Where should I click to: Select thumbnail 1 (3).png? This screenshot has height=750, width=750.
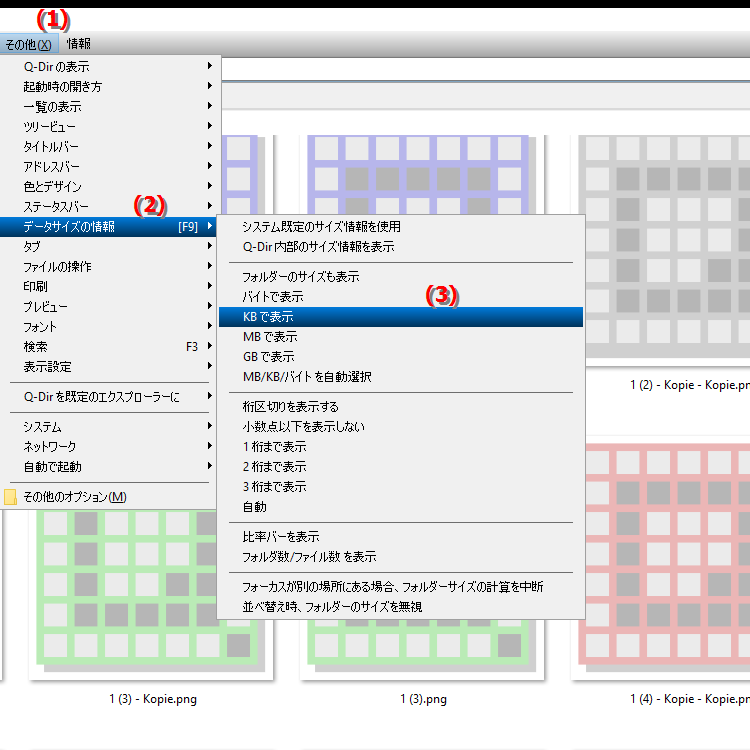pos(421,648)
